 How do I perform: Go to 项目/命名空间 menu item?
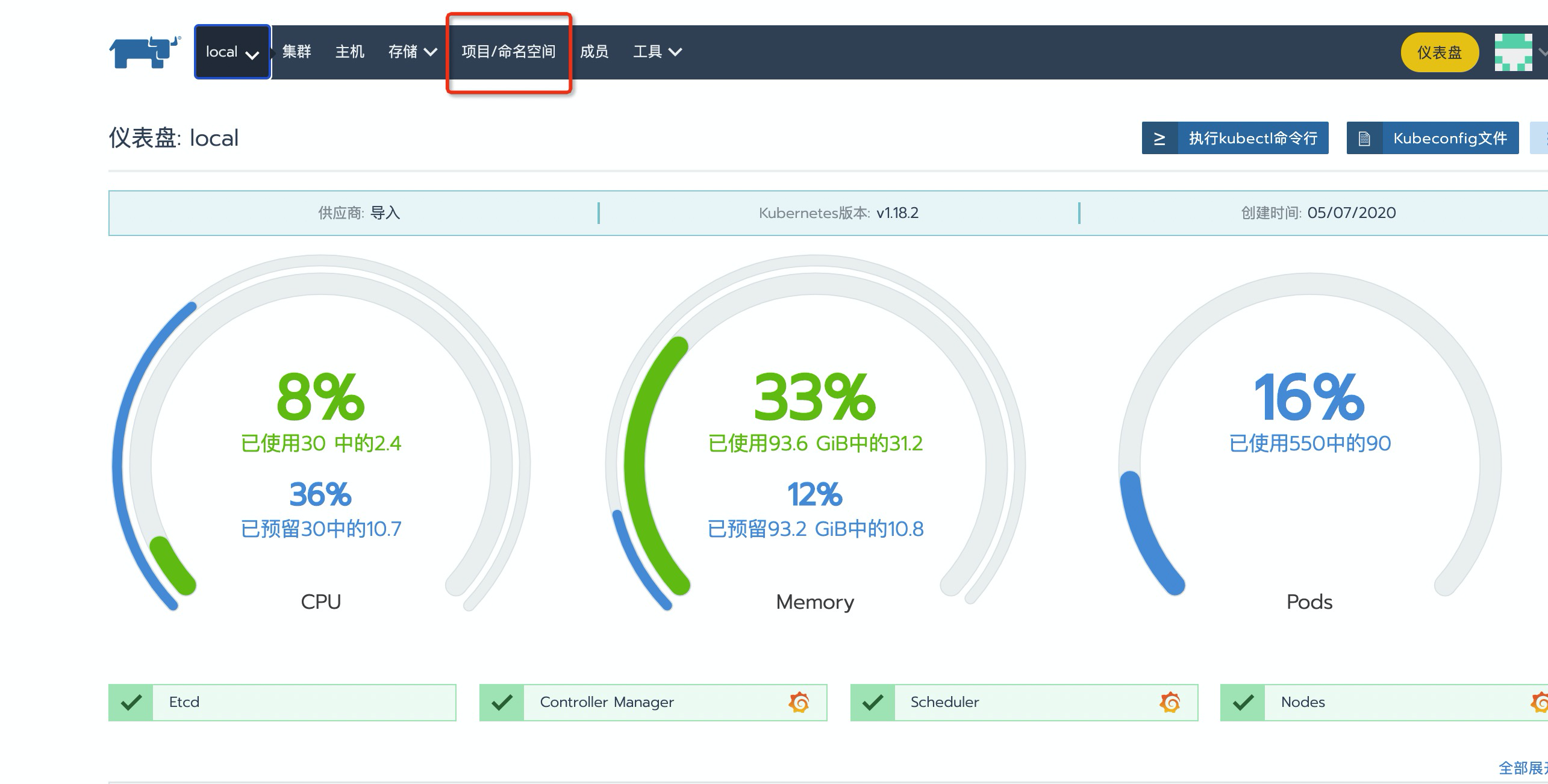tap(508, 52)
